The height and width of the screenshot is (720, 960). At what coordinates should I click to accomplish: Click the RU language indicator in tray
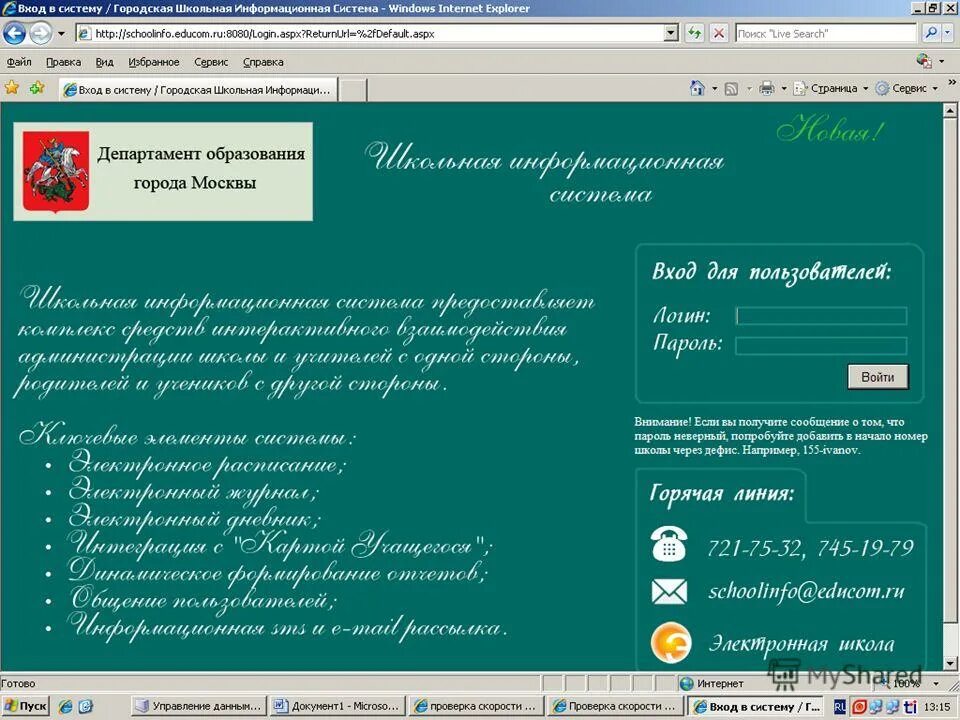[x=840, y=707]
